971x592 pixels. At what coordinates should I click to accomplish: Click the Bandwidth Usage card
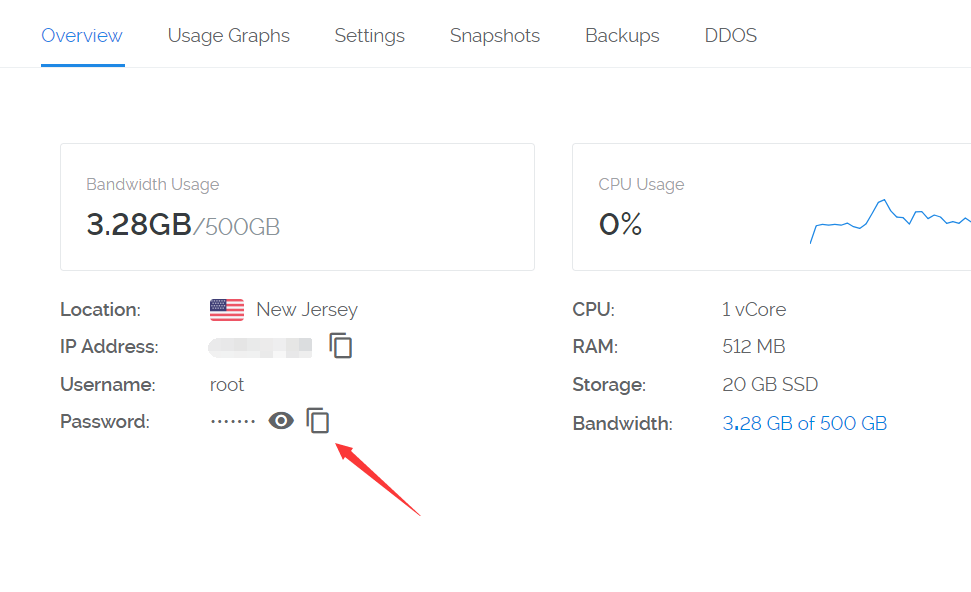[x=297, y=206]
